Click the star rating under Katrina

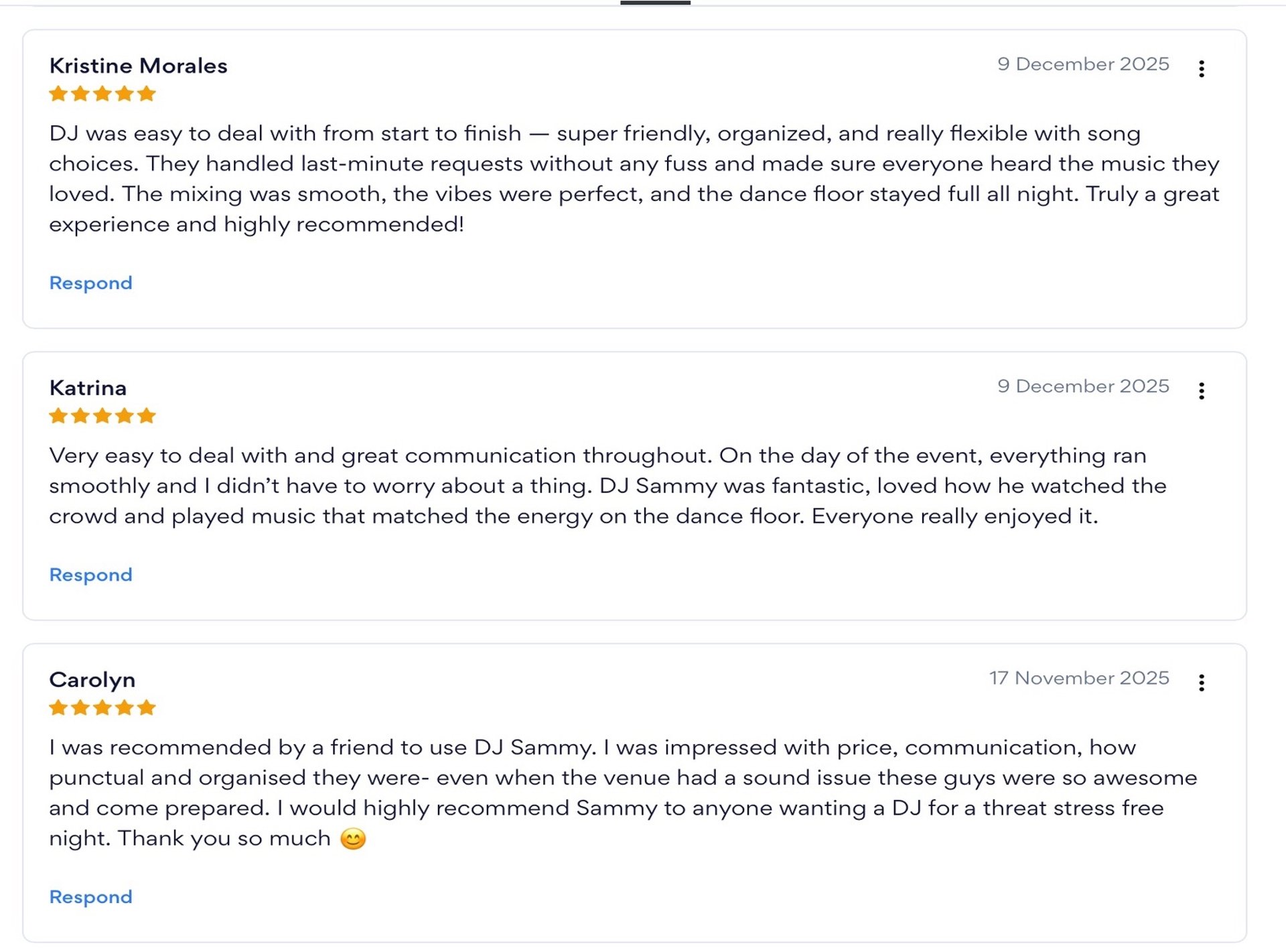(102, 416)
